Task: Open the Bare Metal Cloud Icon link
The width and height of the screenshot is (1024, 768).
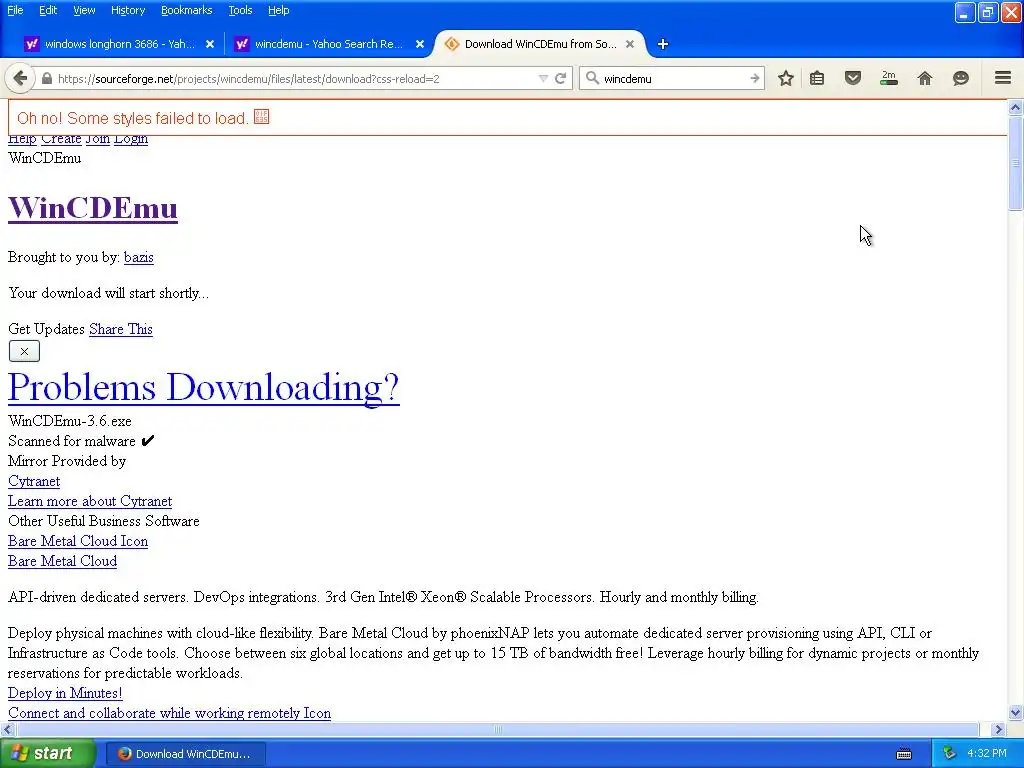Action: 78,541
